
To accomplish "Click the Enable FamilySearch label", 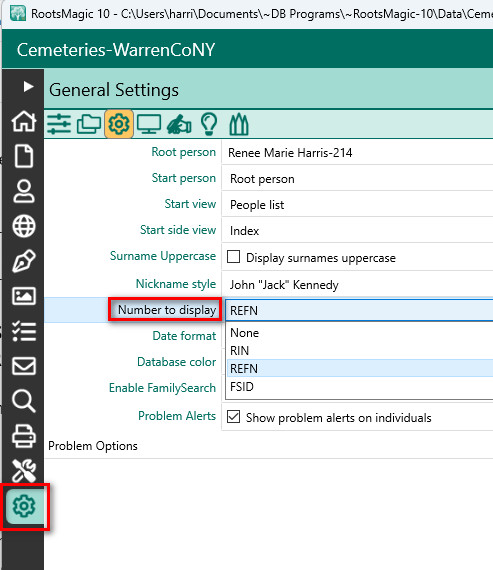I will pyautogui.click(x=162, y=388).
